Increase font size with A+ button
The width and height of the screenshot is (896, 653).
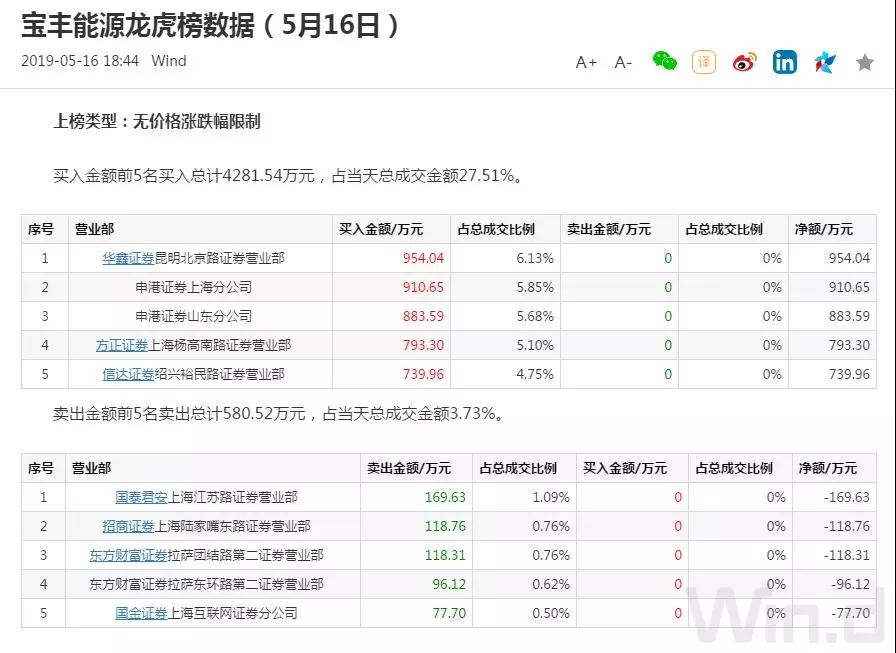[x=586, y=62]
